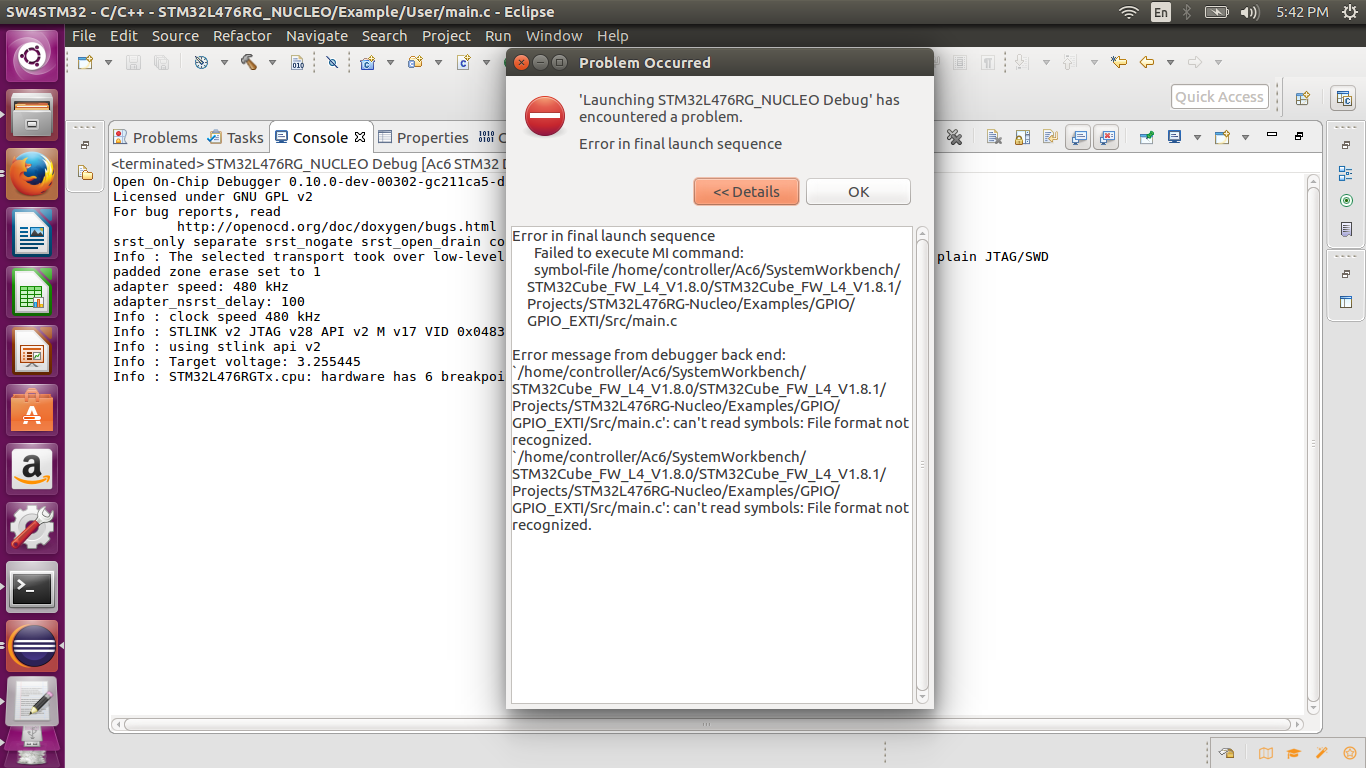Open the Refactor menu
Viewport: 1366px width, 768px height.
pos(242,36)
